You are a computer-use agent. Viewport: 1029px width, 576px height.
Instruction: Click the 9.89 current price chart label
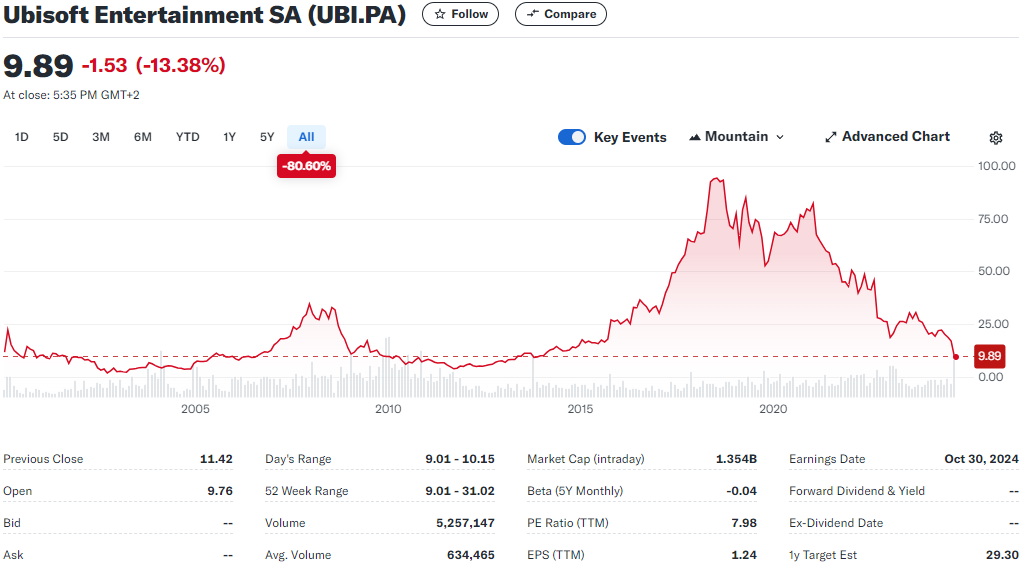click(x=989, y=356)
